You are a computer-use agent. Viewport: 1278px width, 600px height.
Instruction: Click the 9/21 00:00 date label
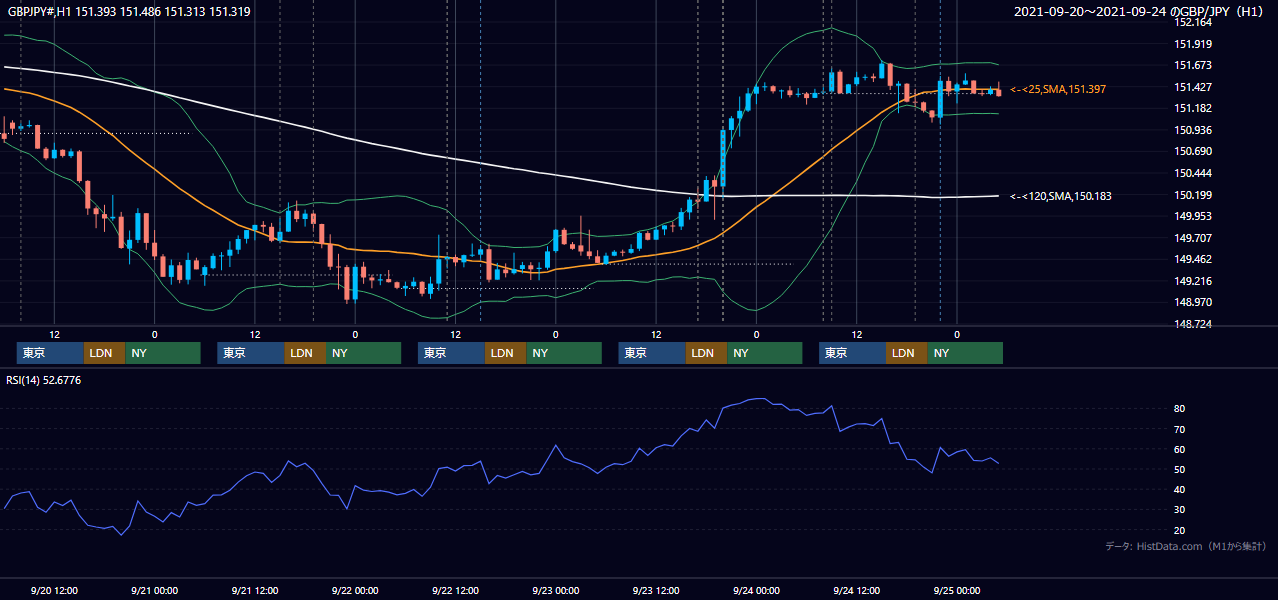(x=155, y=590)
